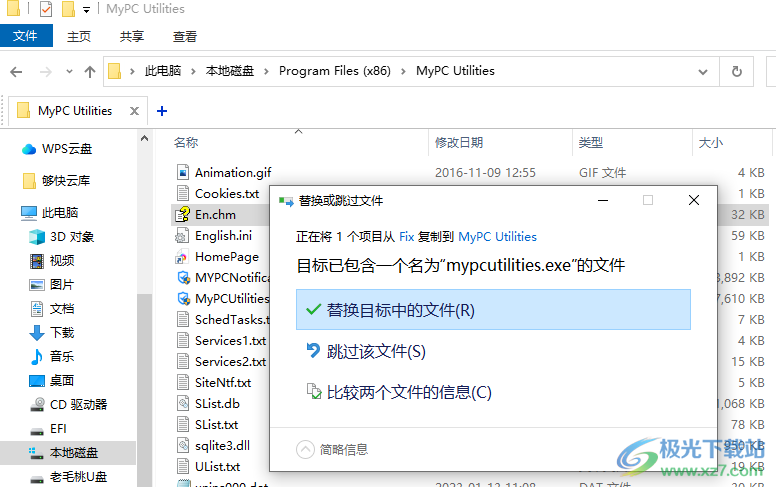Select the MyPC Utilities folder tab
The width and height of the screenshot is (776, 487).
(75, 111)
